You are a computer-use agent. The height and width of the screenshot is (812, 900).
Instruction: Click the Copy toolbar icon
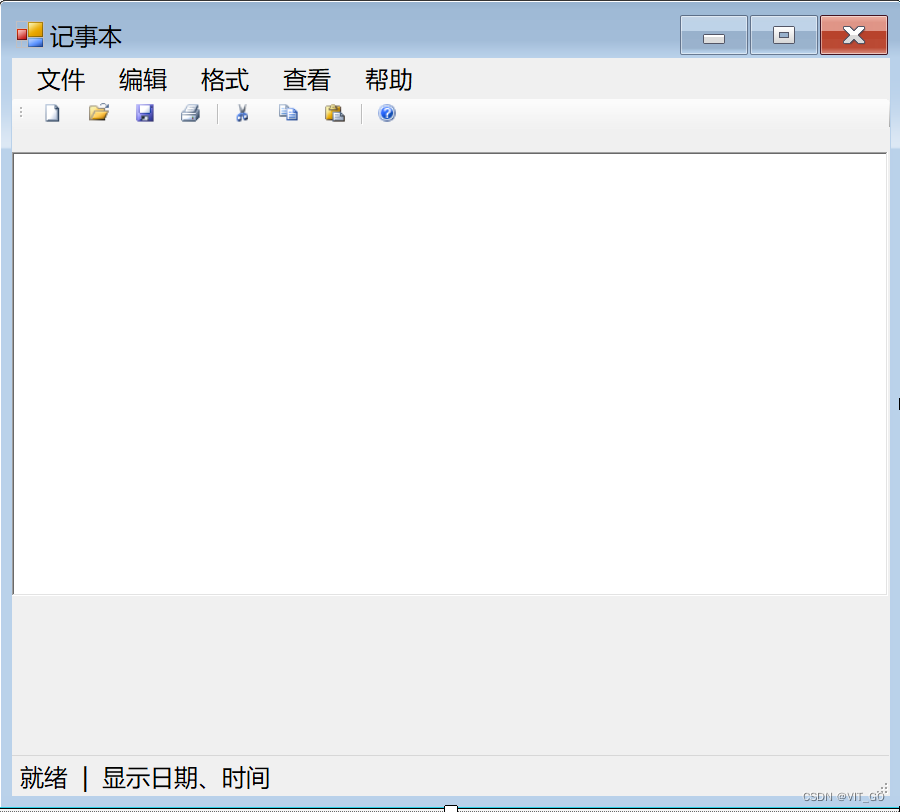[288, 112]
